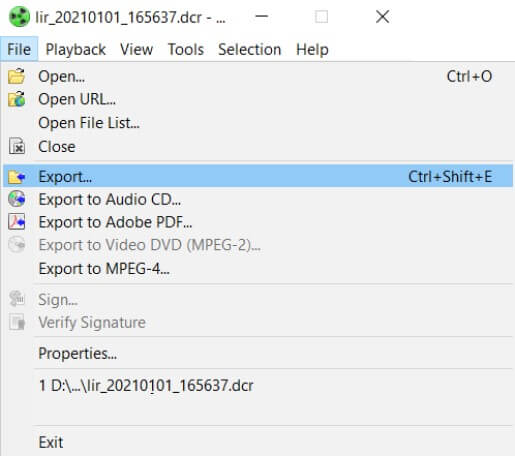
Task: Open recent file lir_20210101_165637.dcr
Action: [258, 385]
